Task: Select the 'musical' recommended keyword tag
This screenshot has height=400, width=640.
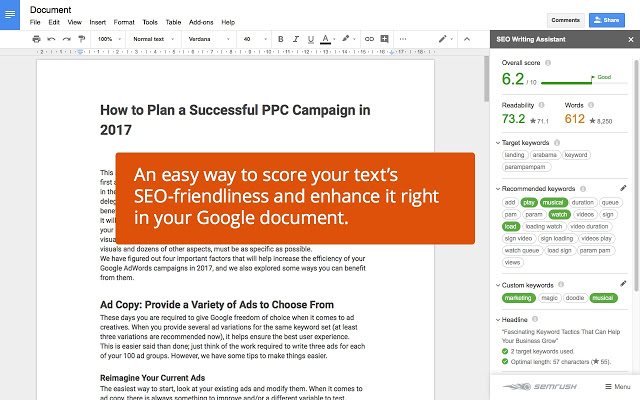Action: tap(553, 202)
